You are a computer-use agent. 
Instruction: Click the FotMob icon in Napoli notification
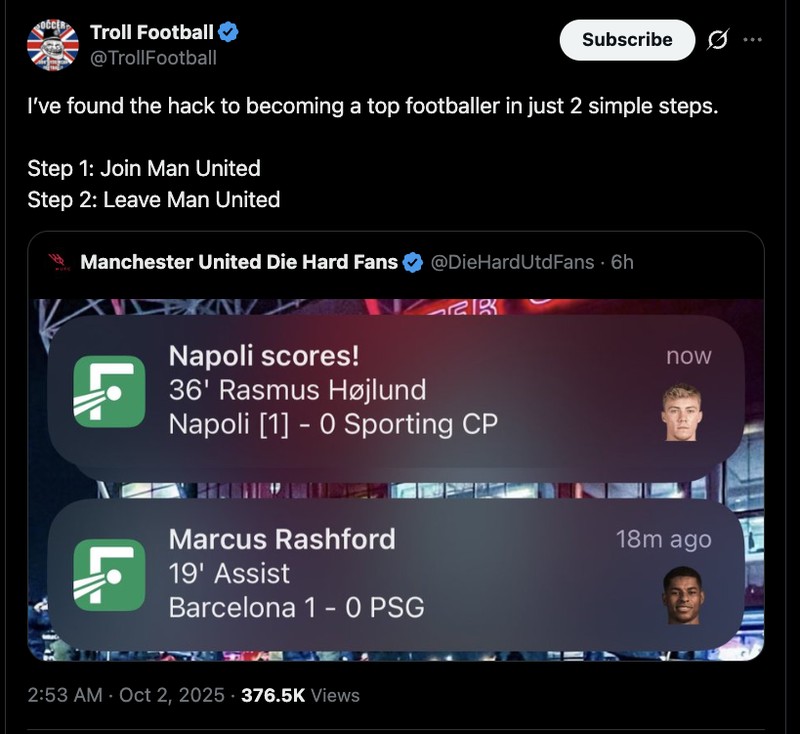(109, 391)
